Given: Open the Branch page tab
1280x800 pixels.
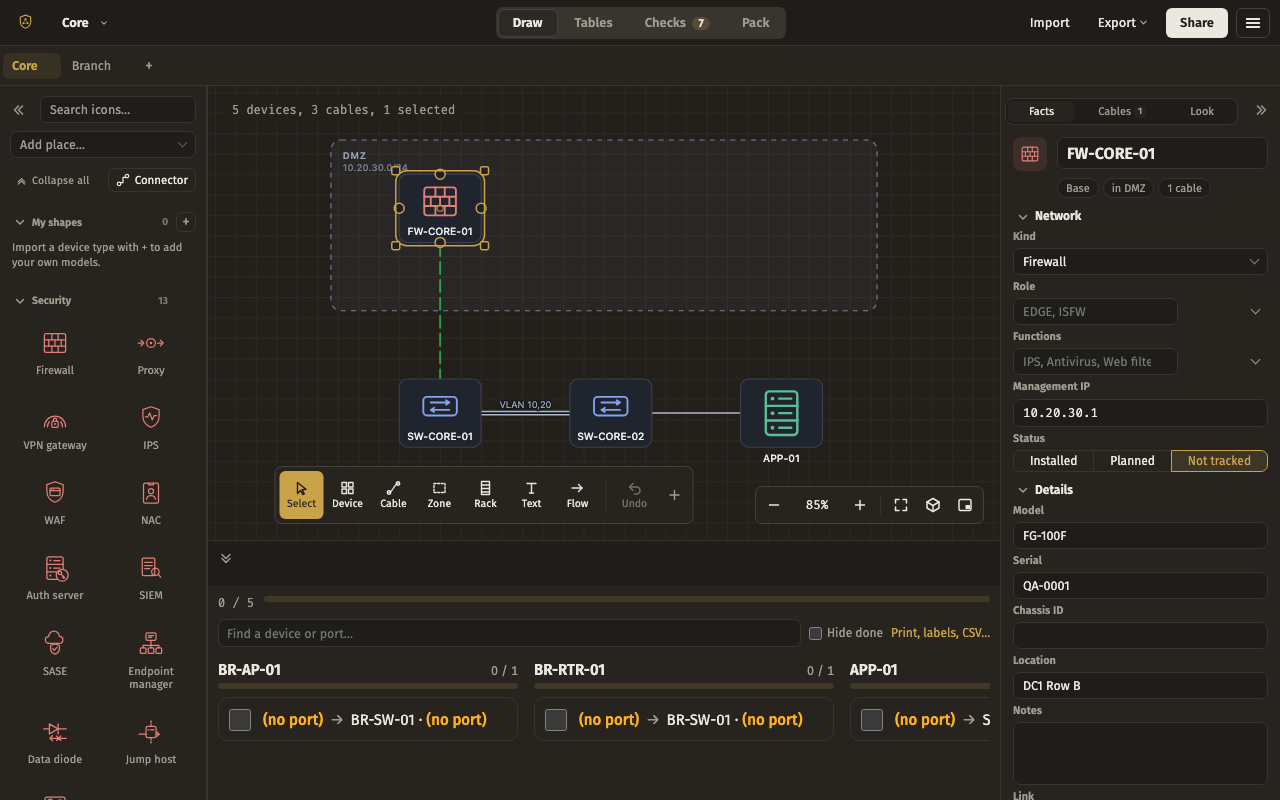Looking at the screenshot, I should coord(91,66).
